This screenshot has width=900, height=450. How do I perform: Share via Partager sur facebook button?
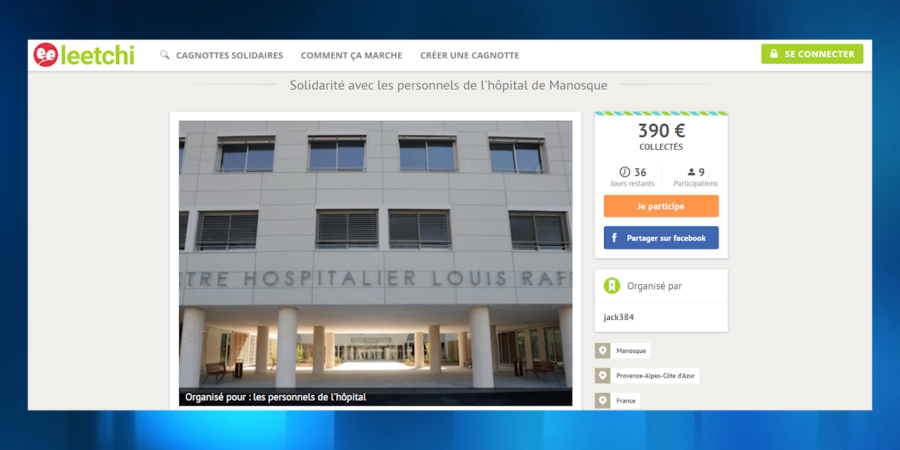pyautogui.click(x=661, y=238)
